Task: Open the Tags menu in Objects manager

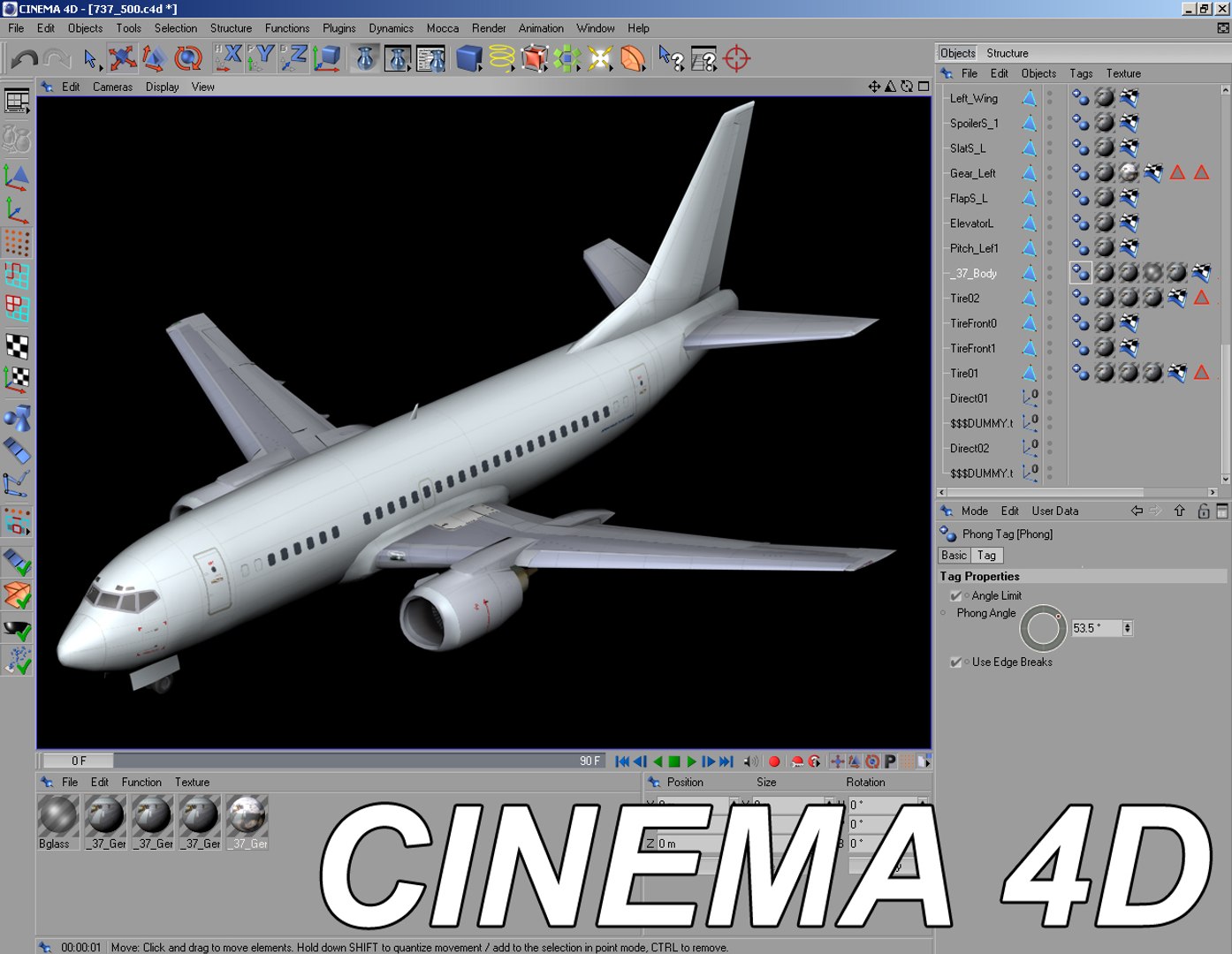Action: coord(1081,73)
